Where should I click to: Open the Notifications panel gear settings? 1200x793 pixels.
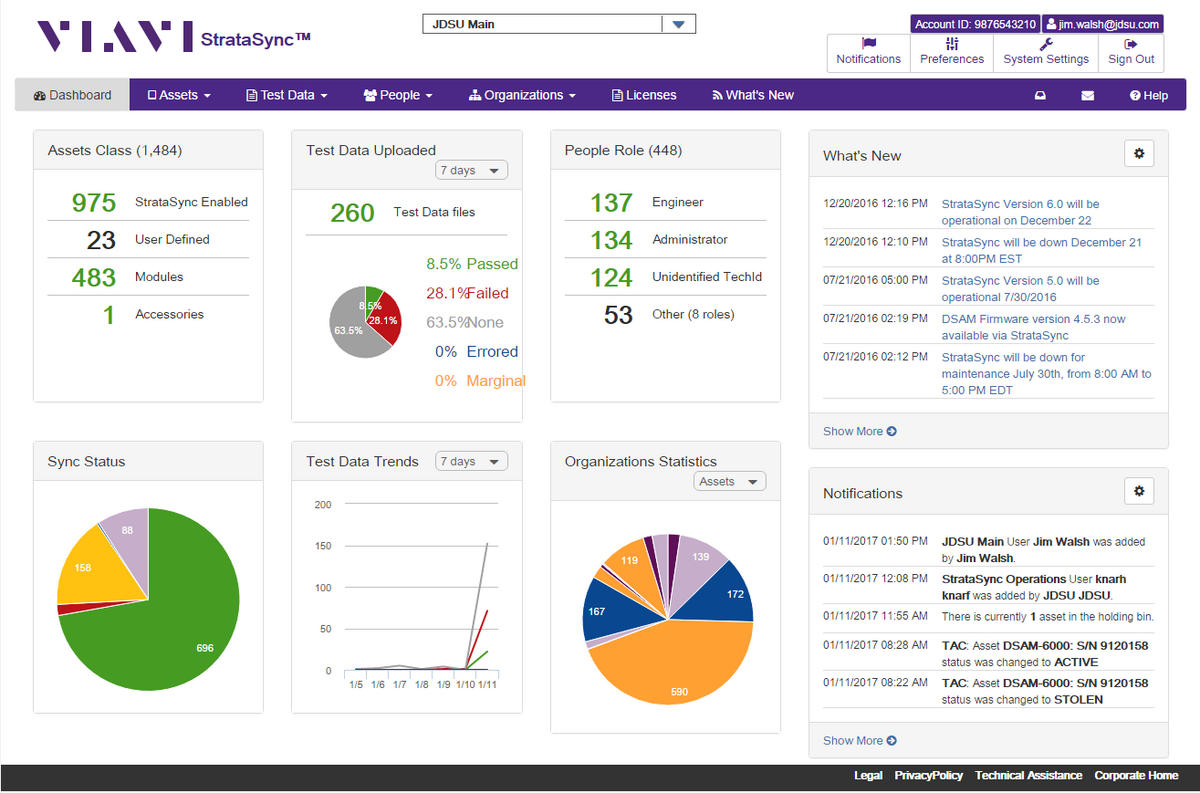coord(1139,492)
